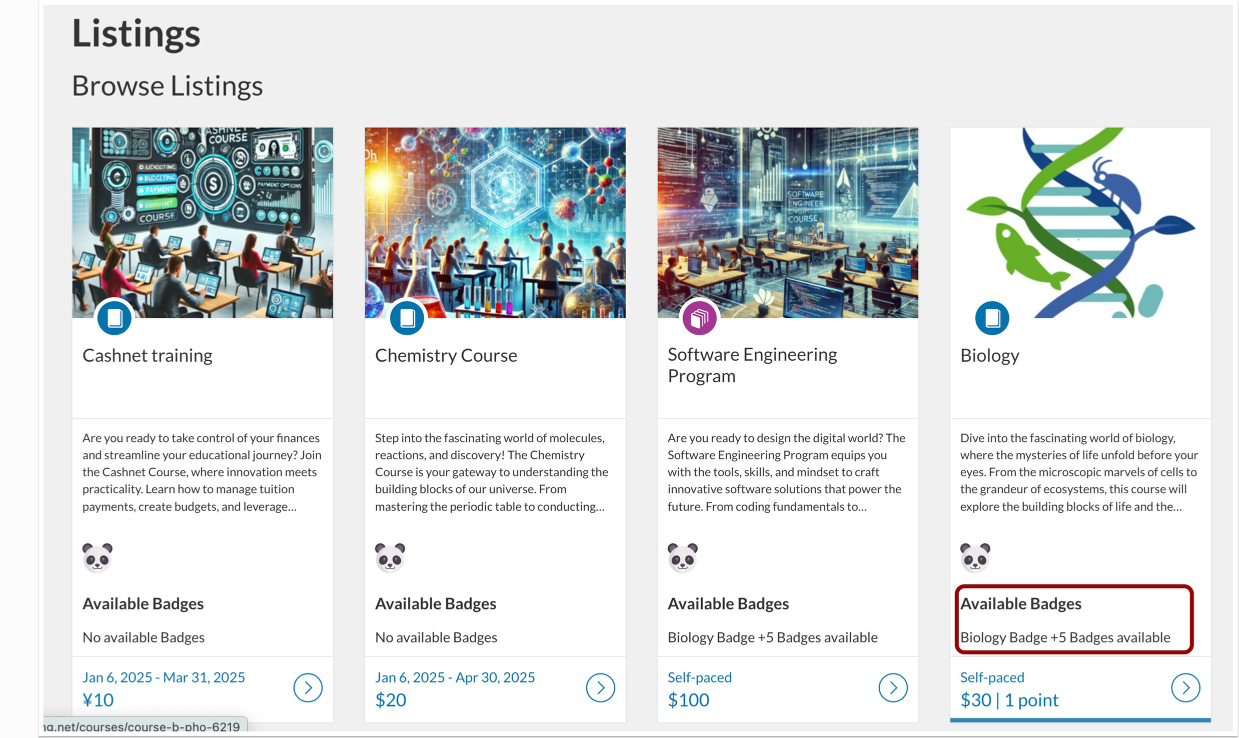Expand the Cashnet training chevron arrow
Screen dimensions: 1239x738
click(x=308, y=687)
